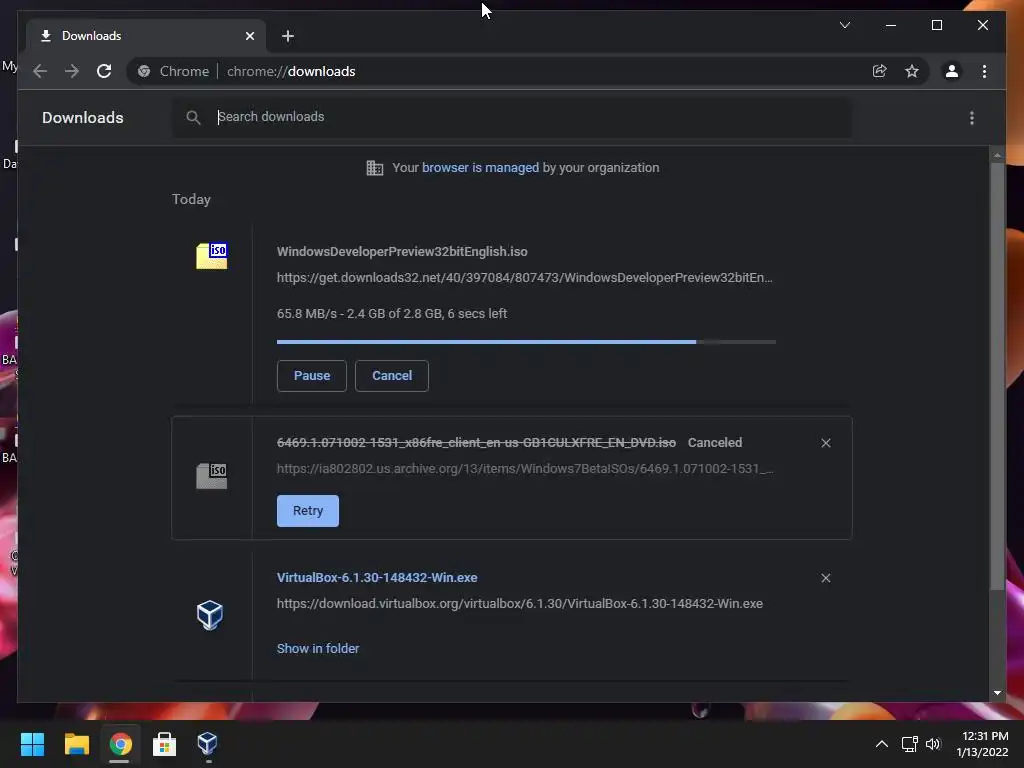Open the tab search chevron dropdown
Image resolution: width=1024 pixels, height=768 pixels.
[x=844, y=25]
